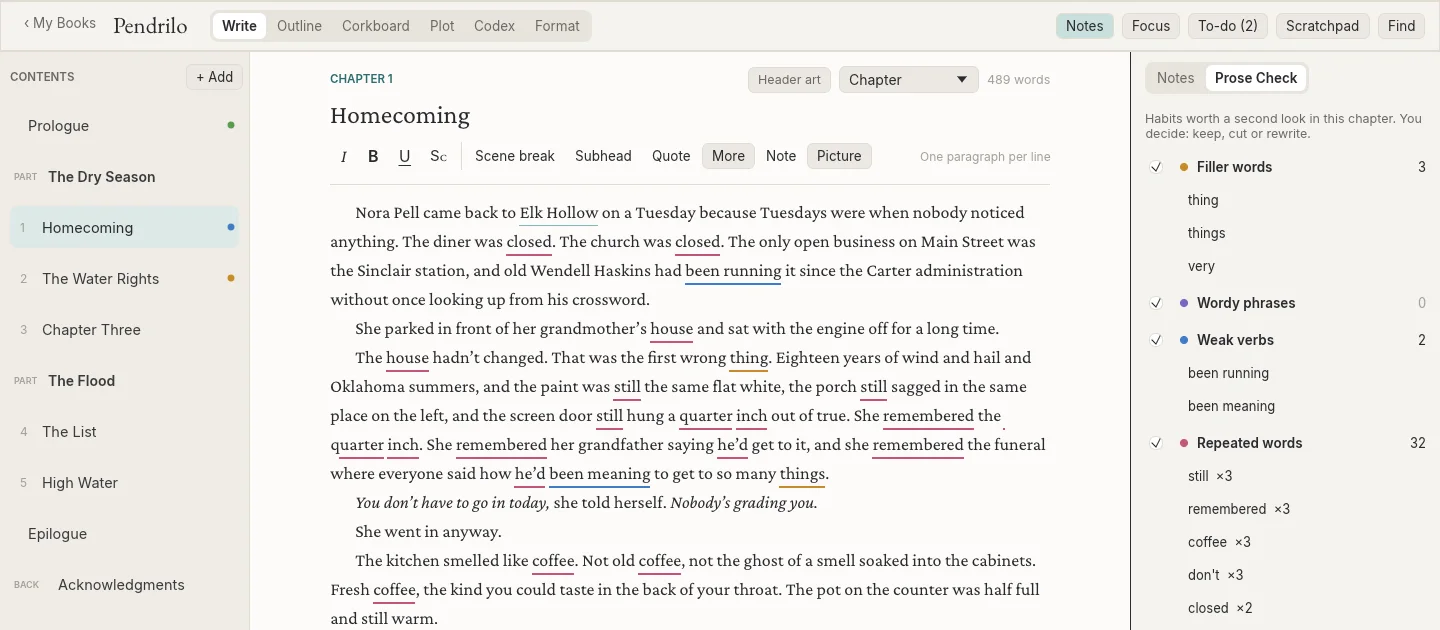Open the Chapter type dropdown
This screenshot has width=1440, height=630.
908,80
